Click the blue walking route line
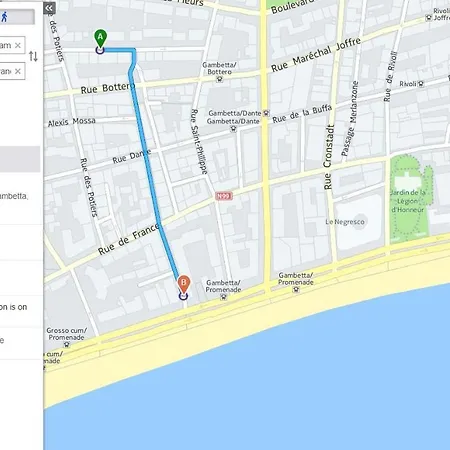The width and height of the screenshot is (450, 450). tap(146, 157)
